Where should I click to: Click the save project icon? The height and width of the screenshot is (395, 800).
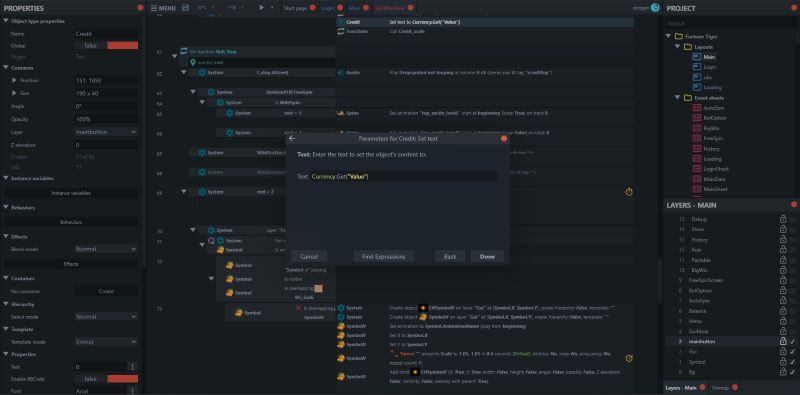point(185,8)
